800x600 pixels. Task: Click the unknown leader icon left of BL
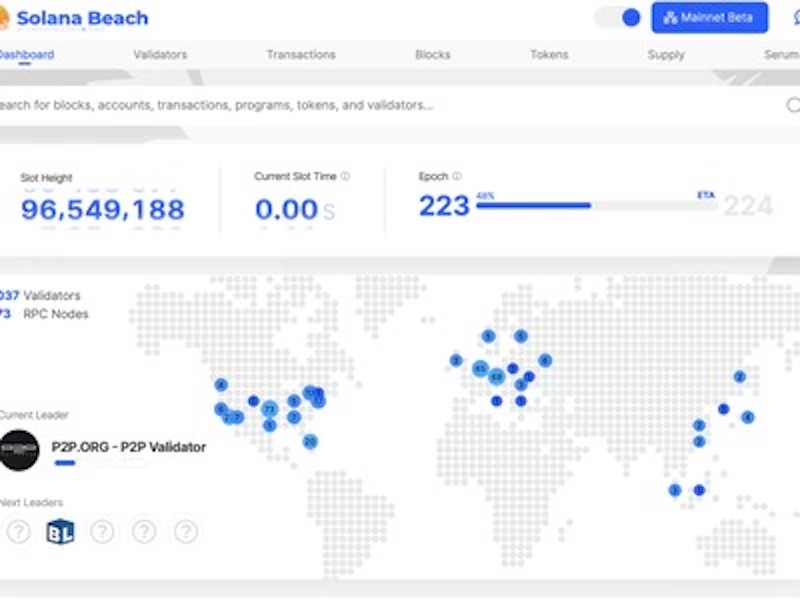[x=18, y=532]
